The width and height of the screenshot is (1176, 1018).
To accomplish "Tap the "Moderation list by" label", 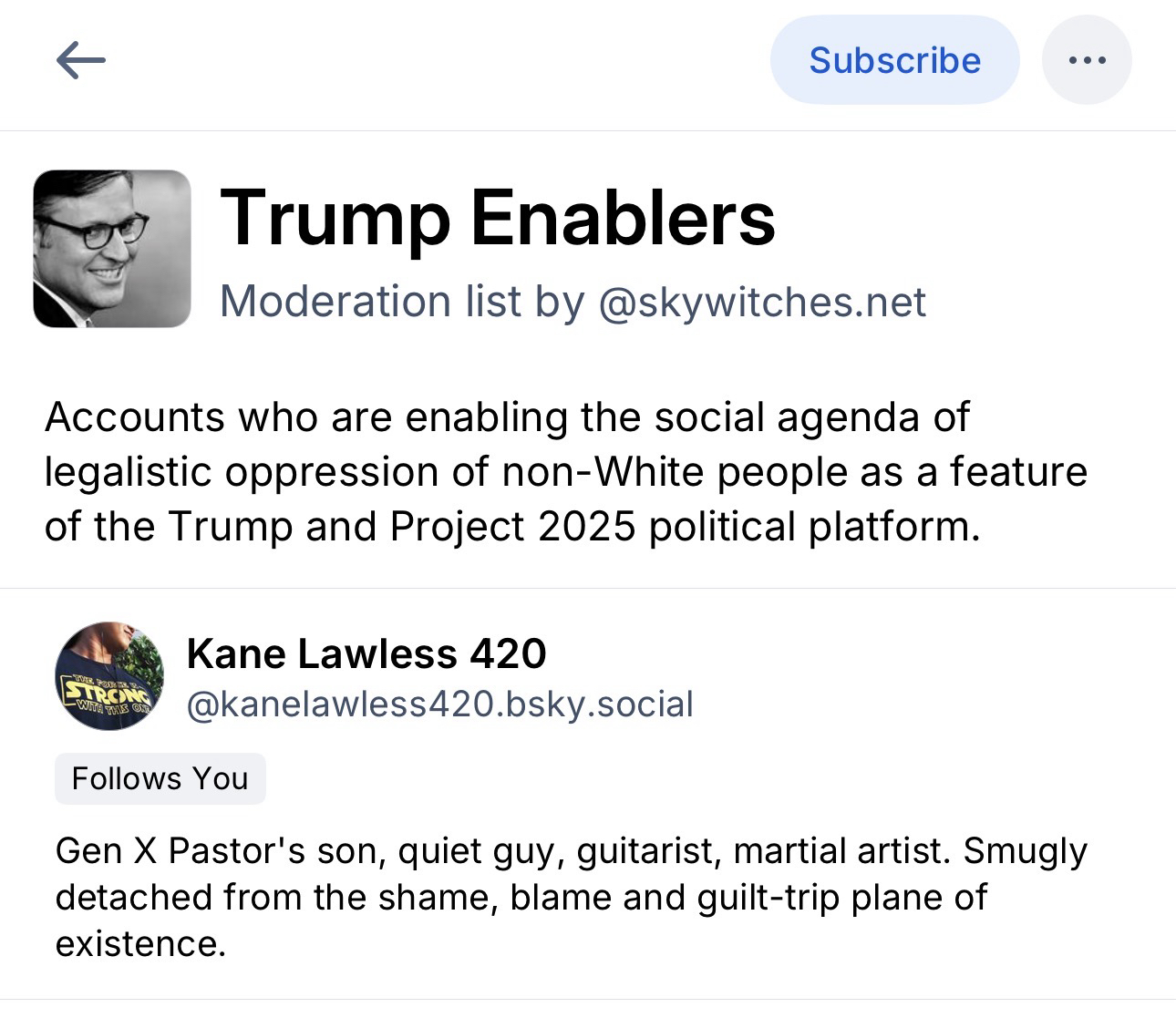I will pyautogui.click(x=402, y=302).
